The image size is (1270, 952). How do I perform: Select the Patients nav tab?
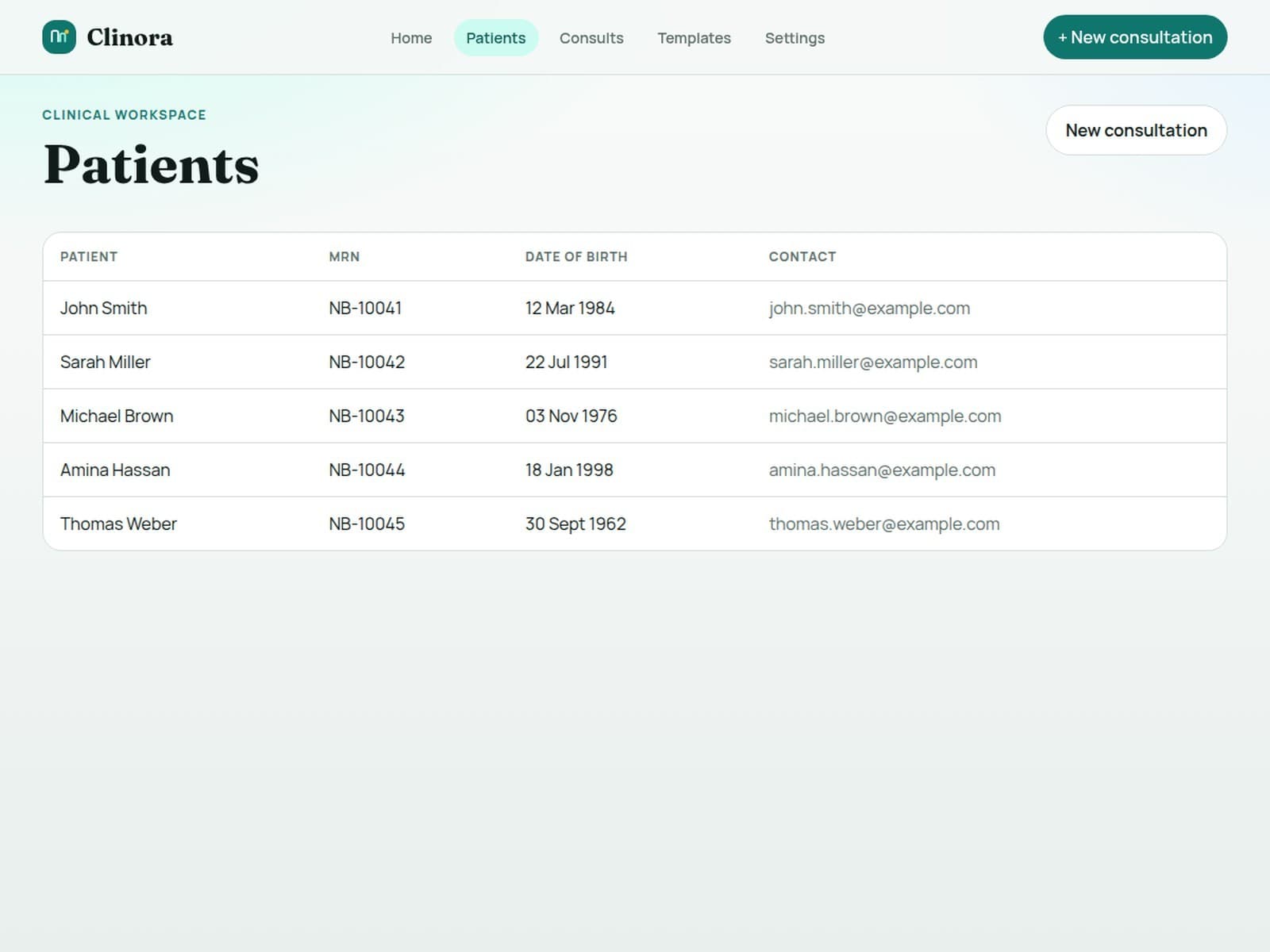[x=496, y=38]
